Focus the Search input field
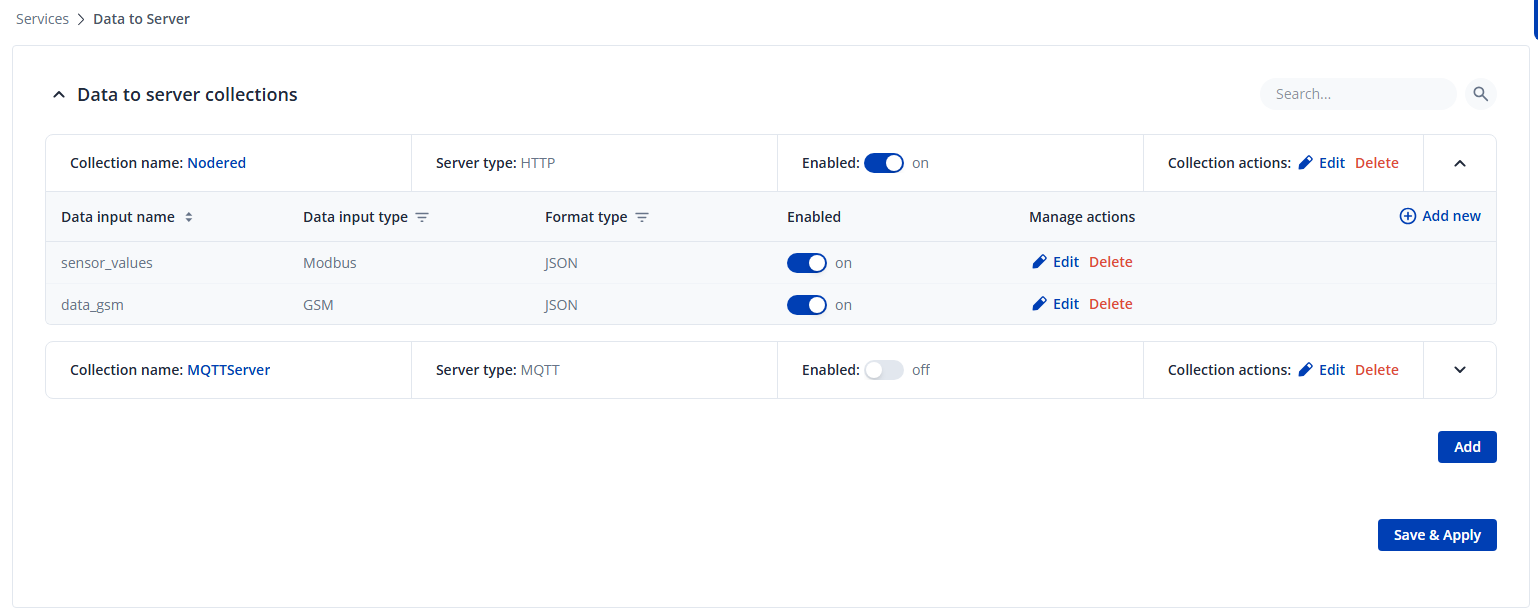This screenshot has height=615, width=1538. point(1358,94)
